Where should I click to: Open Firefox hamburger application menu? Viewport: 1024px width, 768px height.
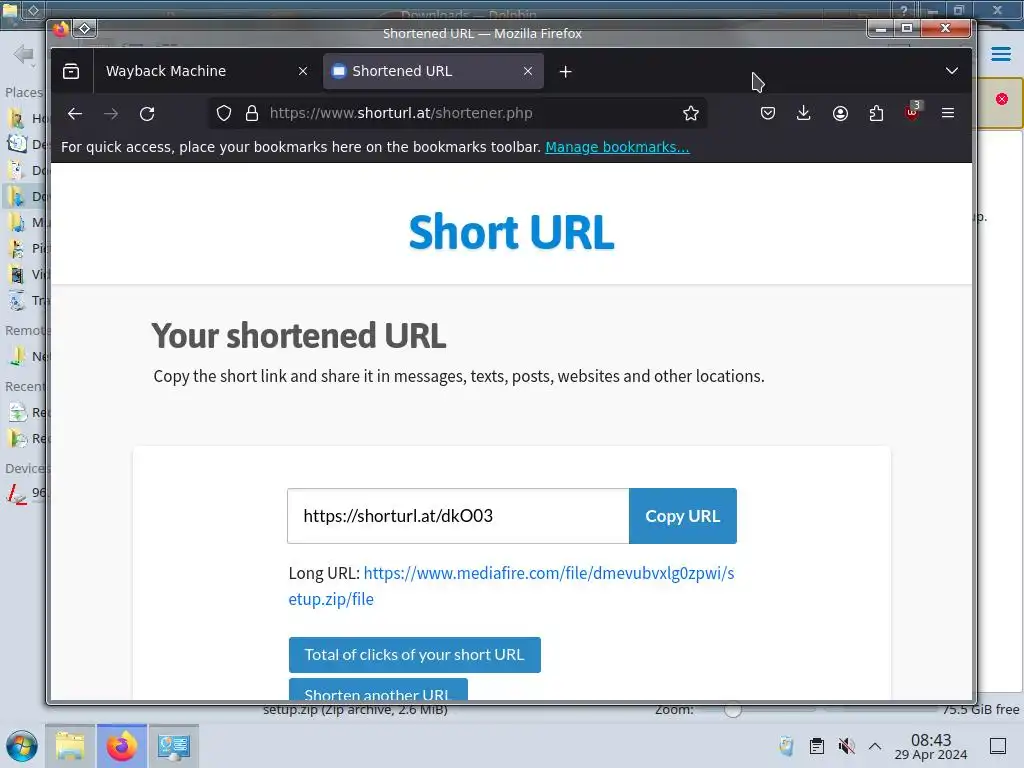point(948,114)
